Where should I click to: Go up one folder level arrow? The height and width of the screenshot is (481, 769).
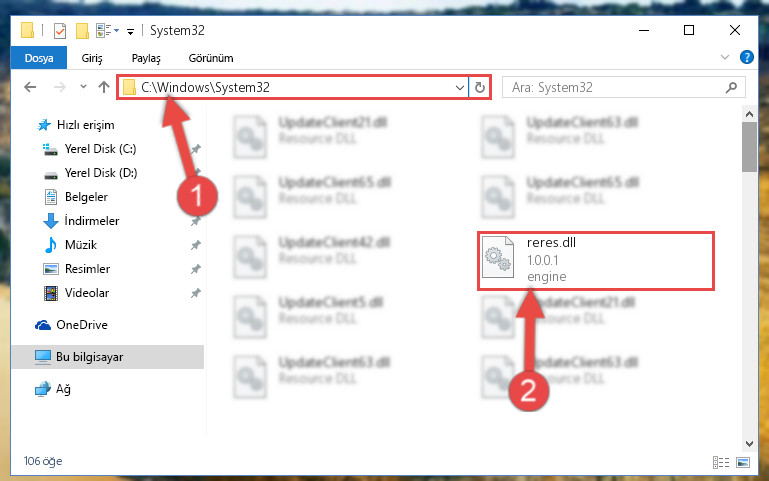[103, 87]
